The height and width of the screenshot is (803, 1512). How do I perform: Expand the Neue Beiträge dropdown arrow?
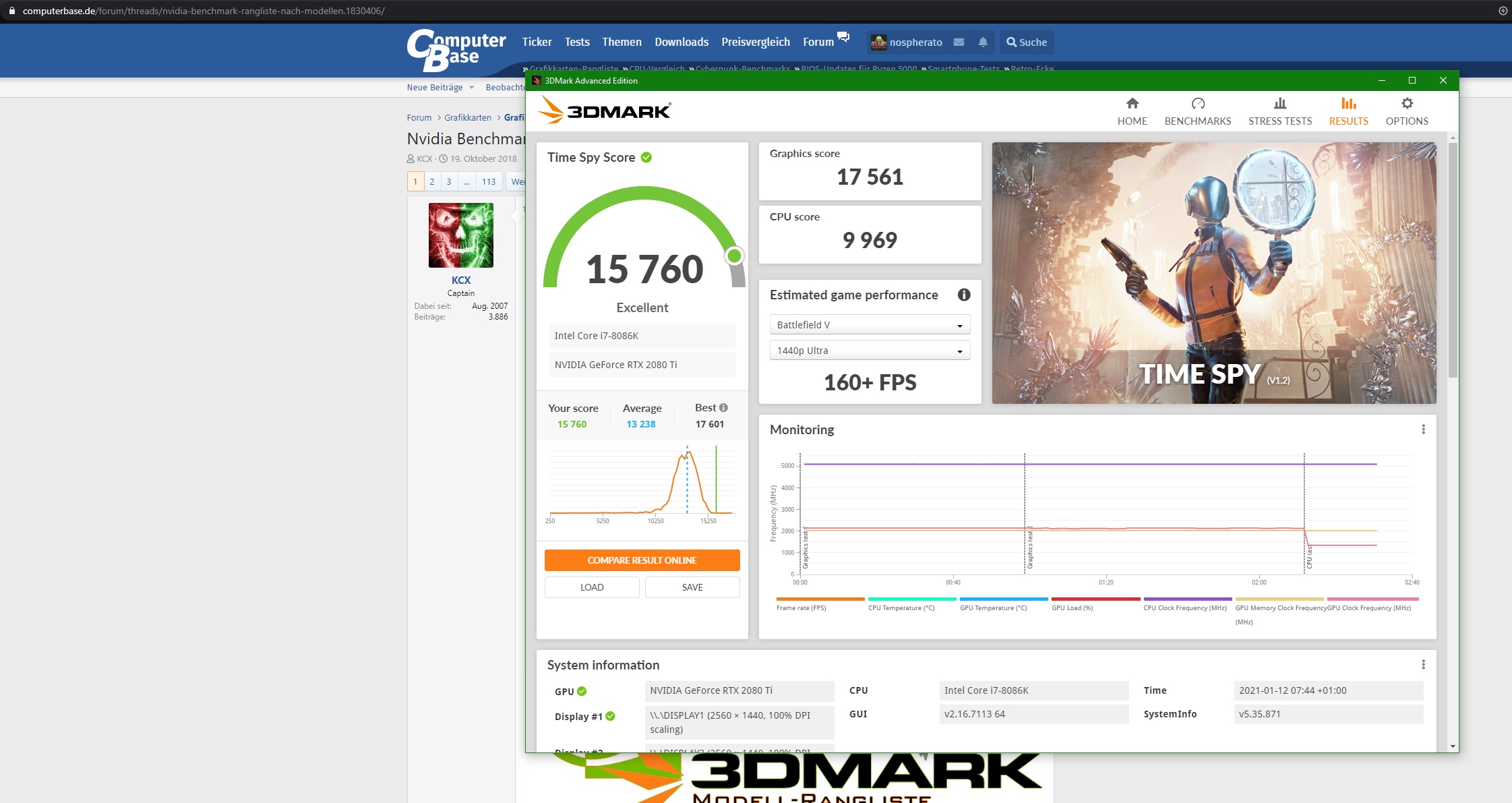[471, 88]
